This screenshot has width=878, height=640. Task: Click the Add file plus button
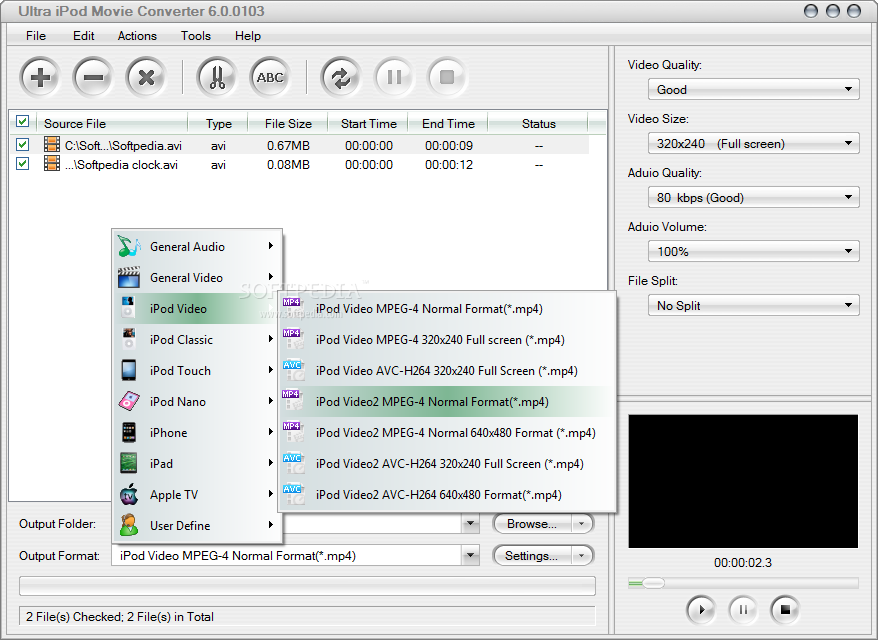[40, 77]
